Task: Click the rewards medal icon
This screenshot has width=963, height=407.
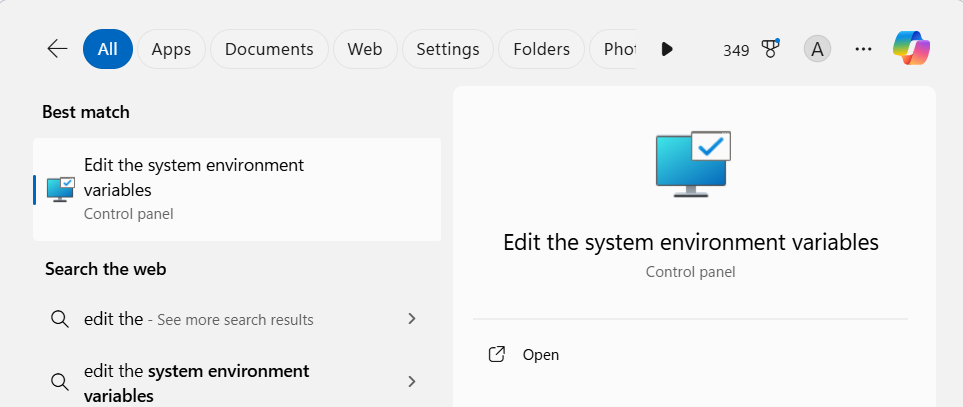Action: (x=770, y=49)
